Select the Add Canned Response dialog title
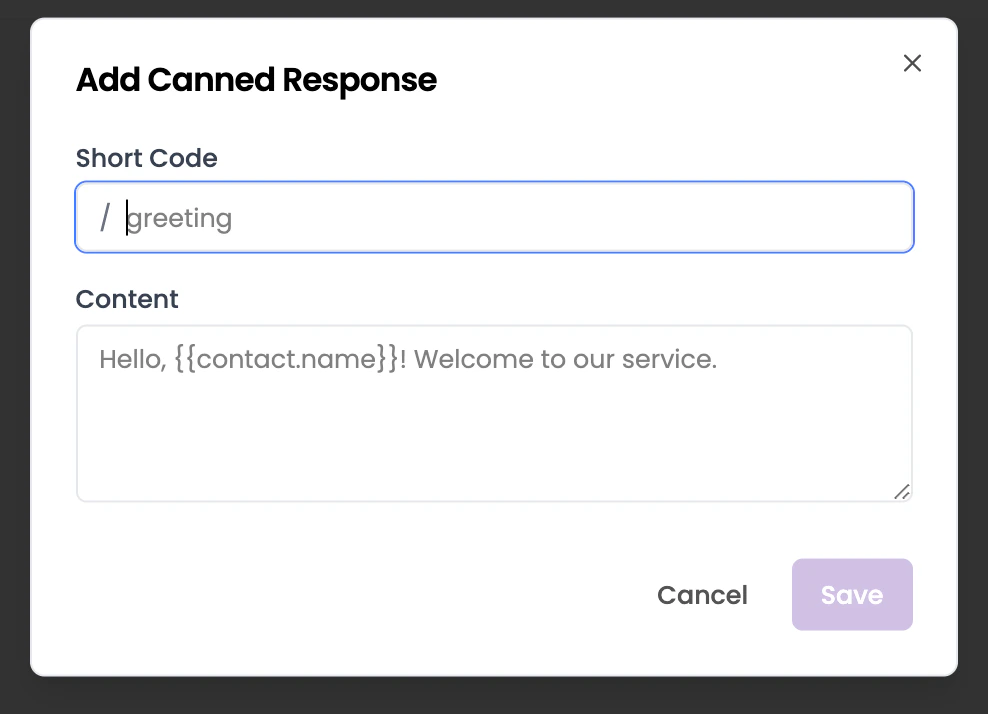The height and width of the screenshot is (714, 988). 256,80
